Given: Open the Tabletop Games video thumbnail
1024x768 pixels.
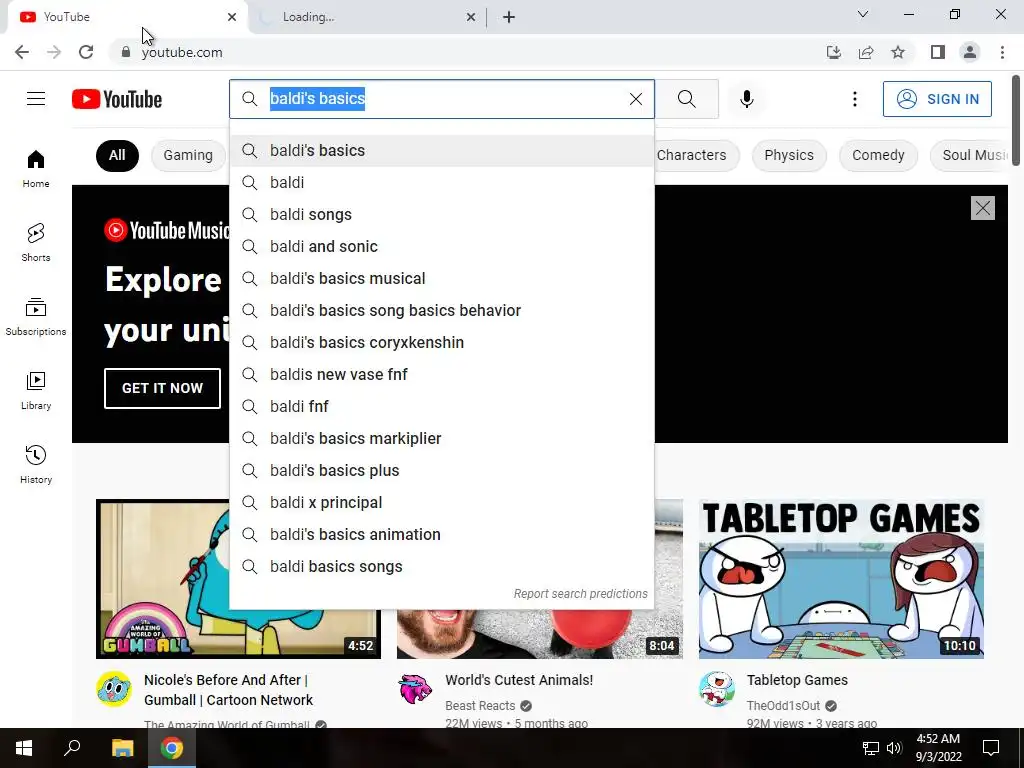Looking at the screenshot, I should pos(841,579).
